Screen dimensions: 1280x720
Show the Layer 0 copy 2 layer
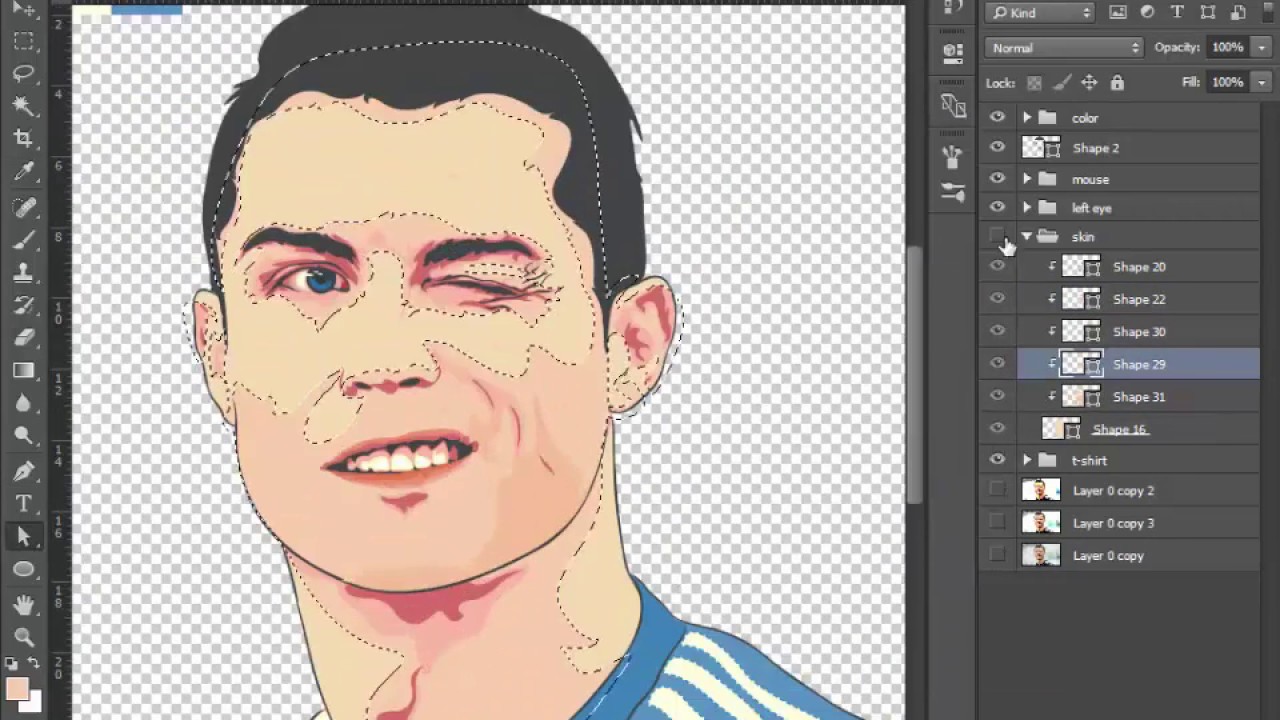[x=996, y=490]
